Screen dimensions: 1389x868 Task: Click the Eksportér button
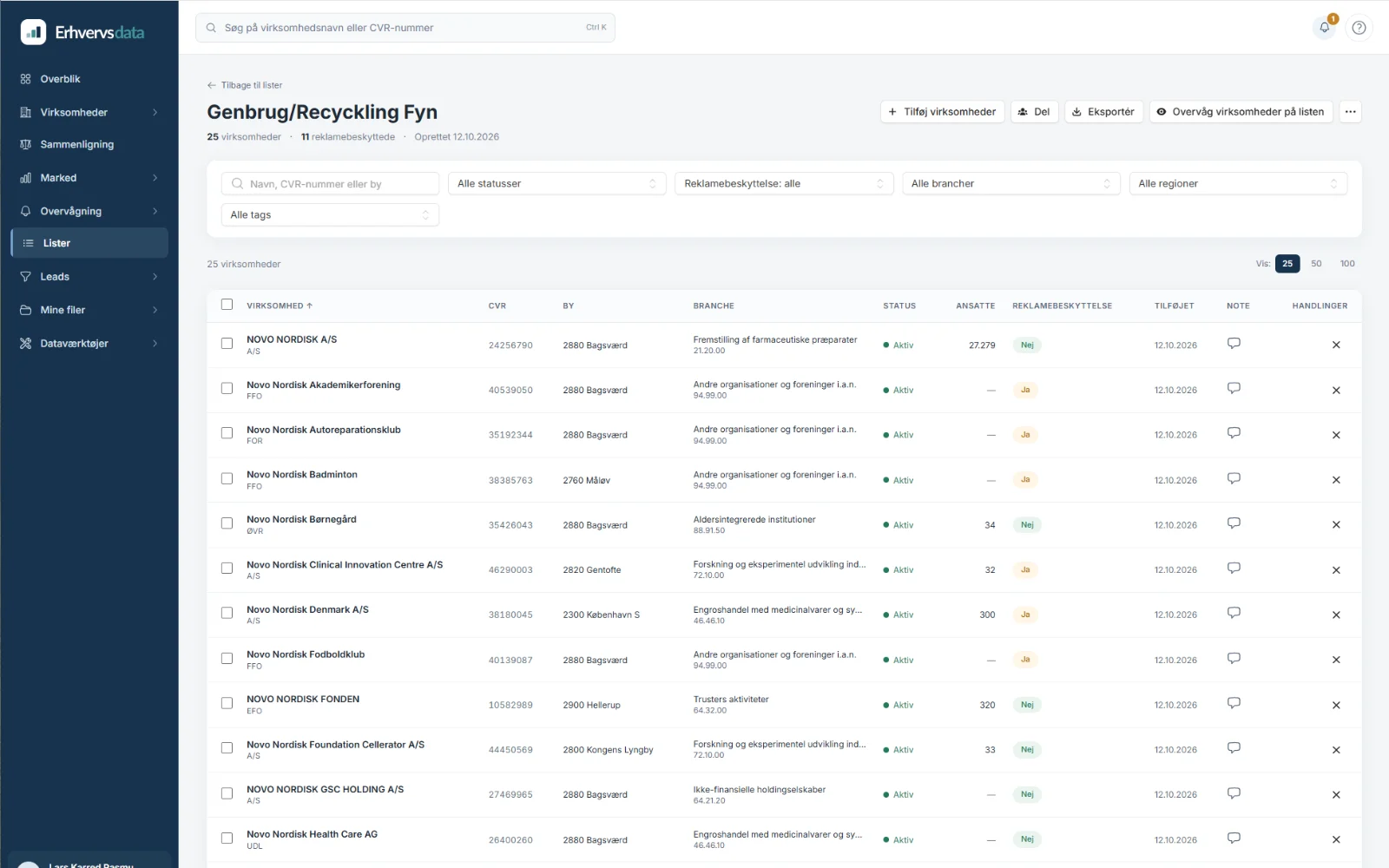click(1103, 112)
